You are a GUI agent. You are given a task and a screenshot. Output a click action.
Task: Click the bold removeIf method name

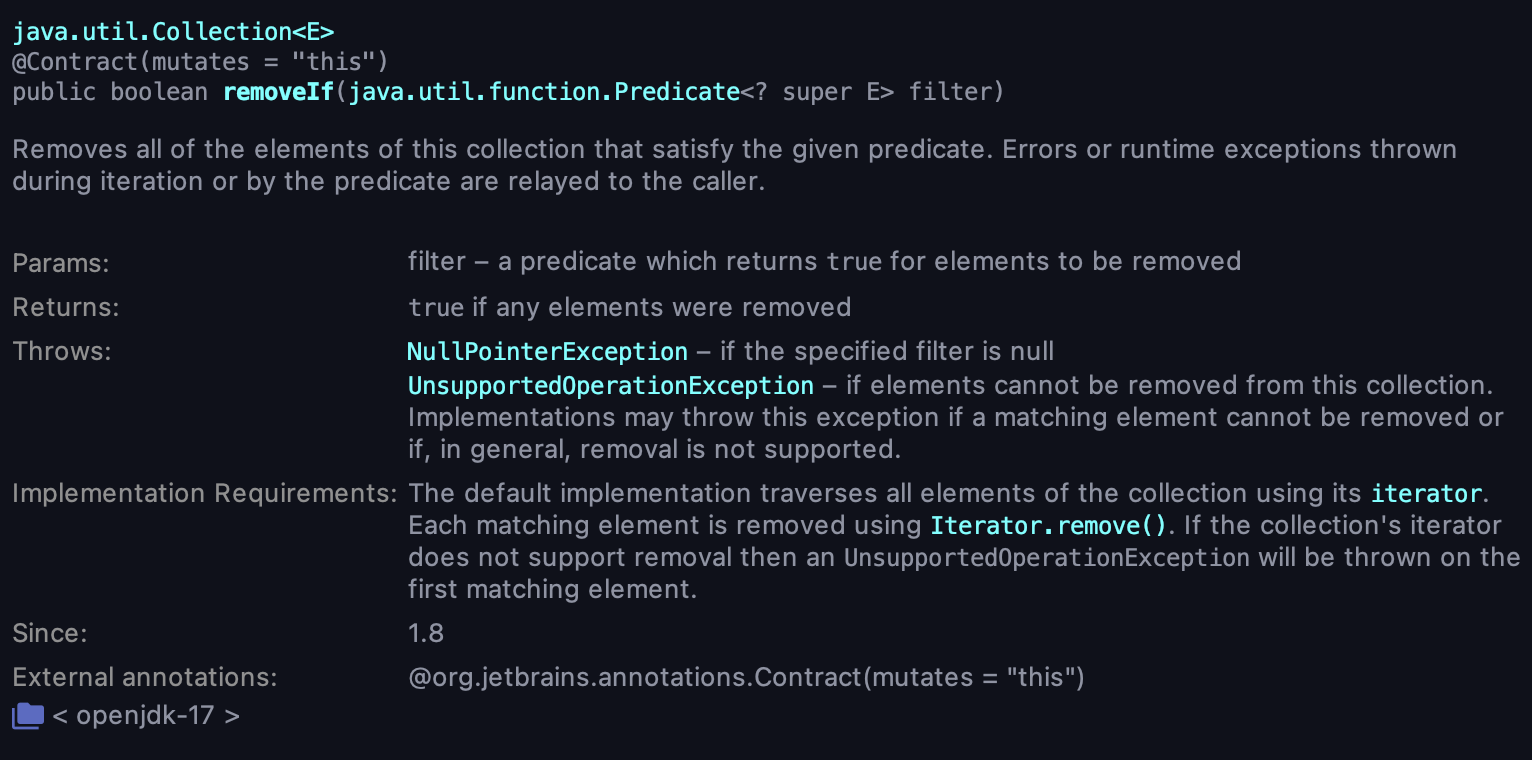(277, 93)
